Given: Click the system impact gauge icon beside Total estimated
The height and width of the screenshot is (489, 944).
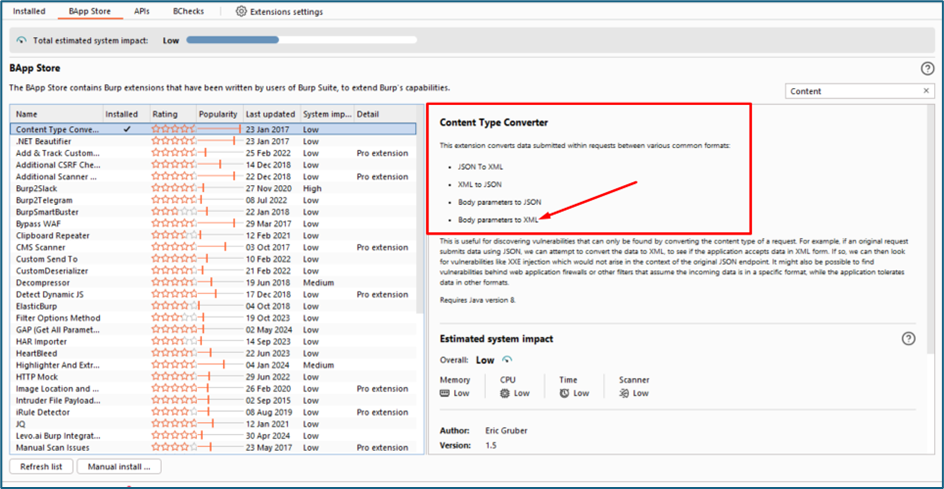Looking at the screenshot, I should click(x=22, y=40).
